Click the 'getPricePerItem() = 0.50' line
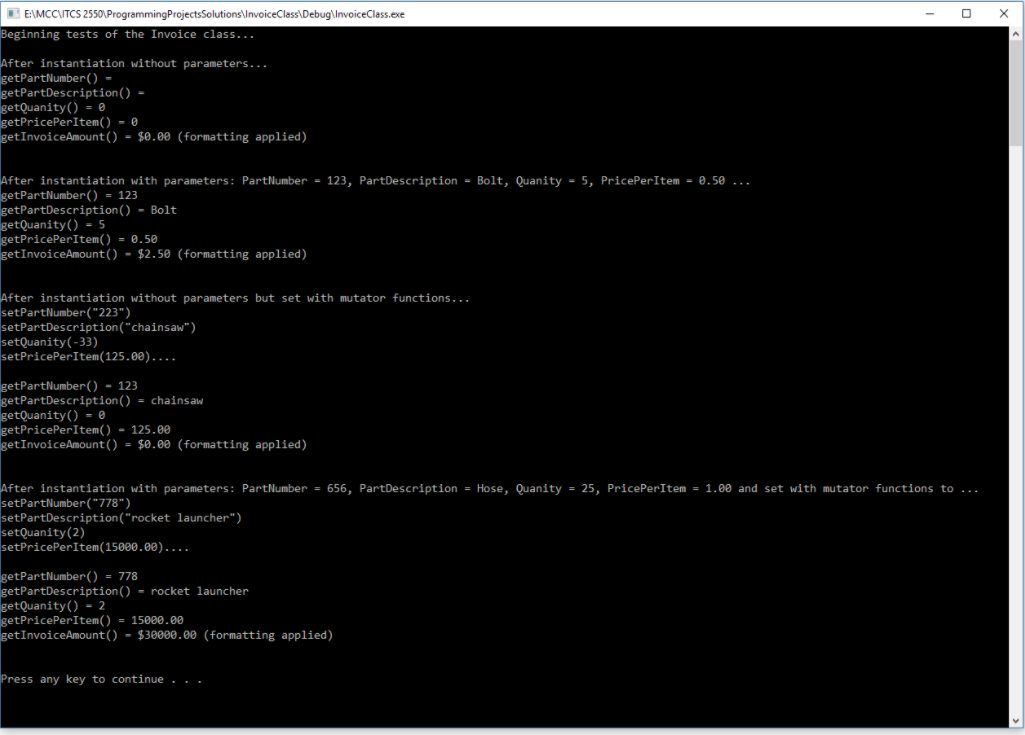This screenshot has height=735, width=1025. pos(79,239)
